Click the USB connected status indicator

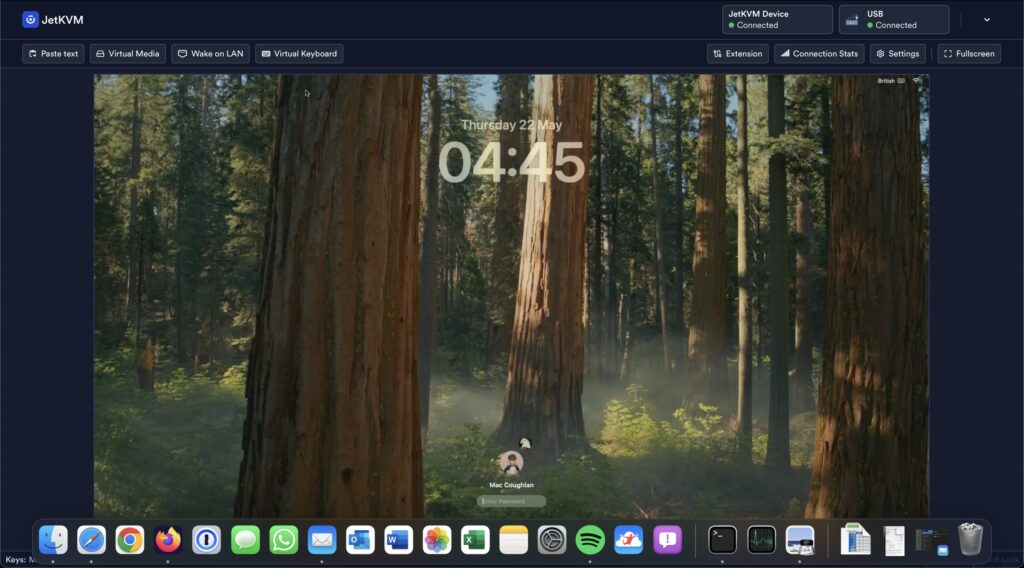[893, 20]
